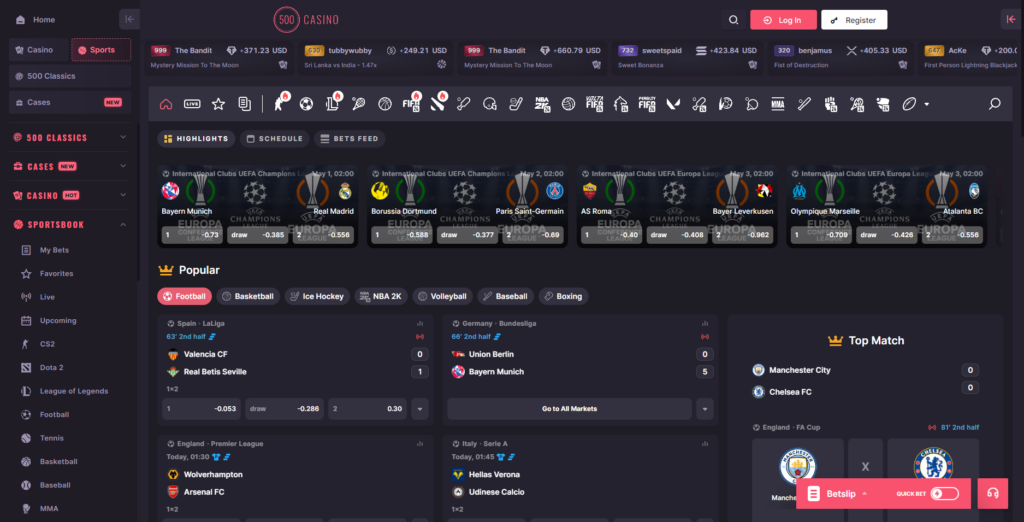This screenshot has width=1024, height=522.
Task: Click the Register button
Action: (854, 20)
